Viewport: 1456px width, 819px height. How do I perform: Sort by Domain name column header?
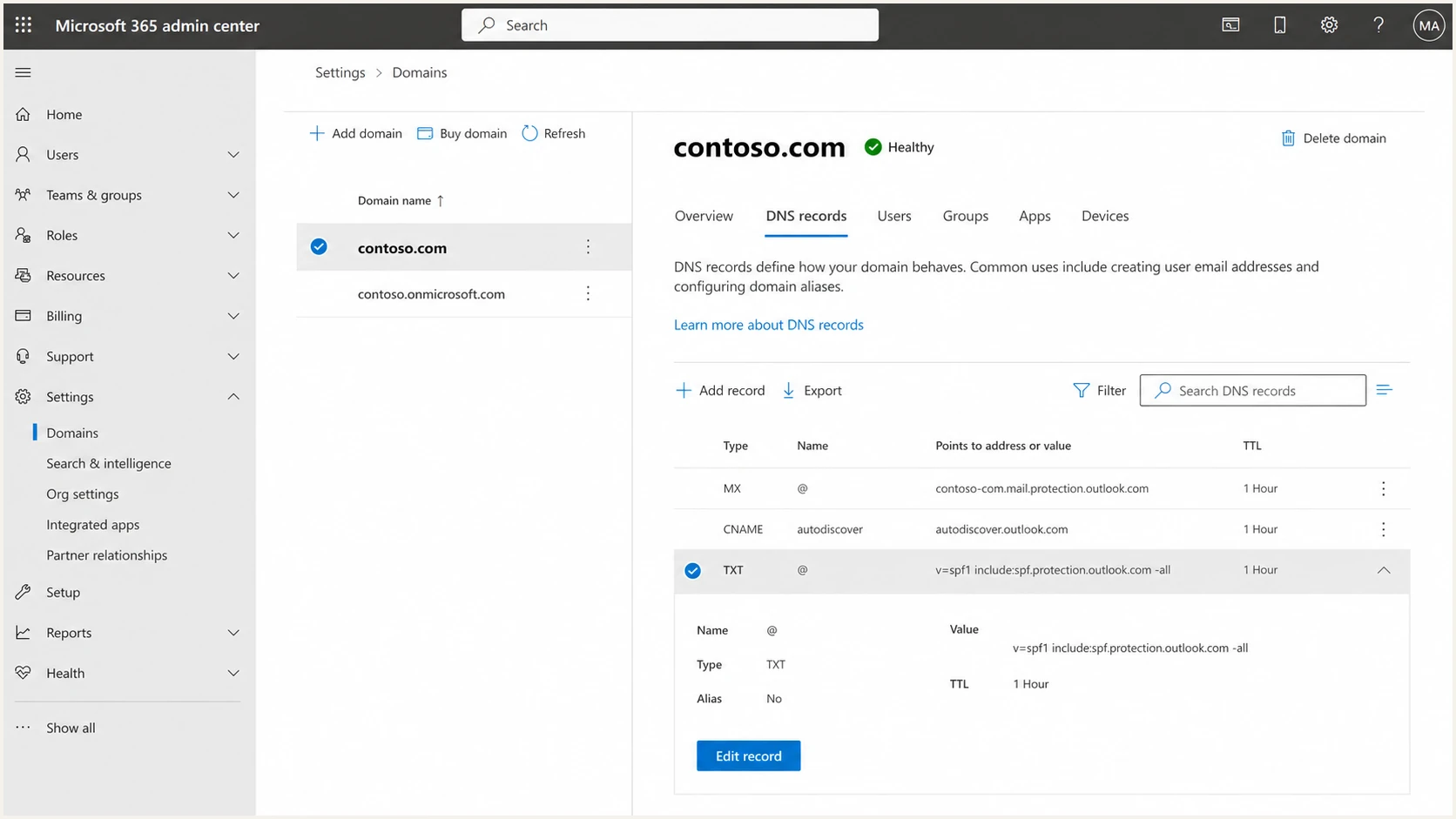(401, 200)
